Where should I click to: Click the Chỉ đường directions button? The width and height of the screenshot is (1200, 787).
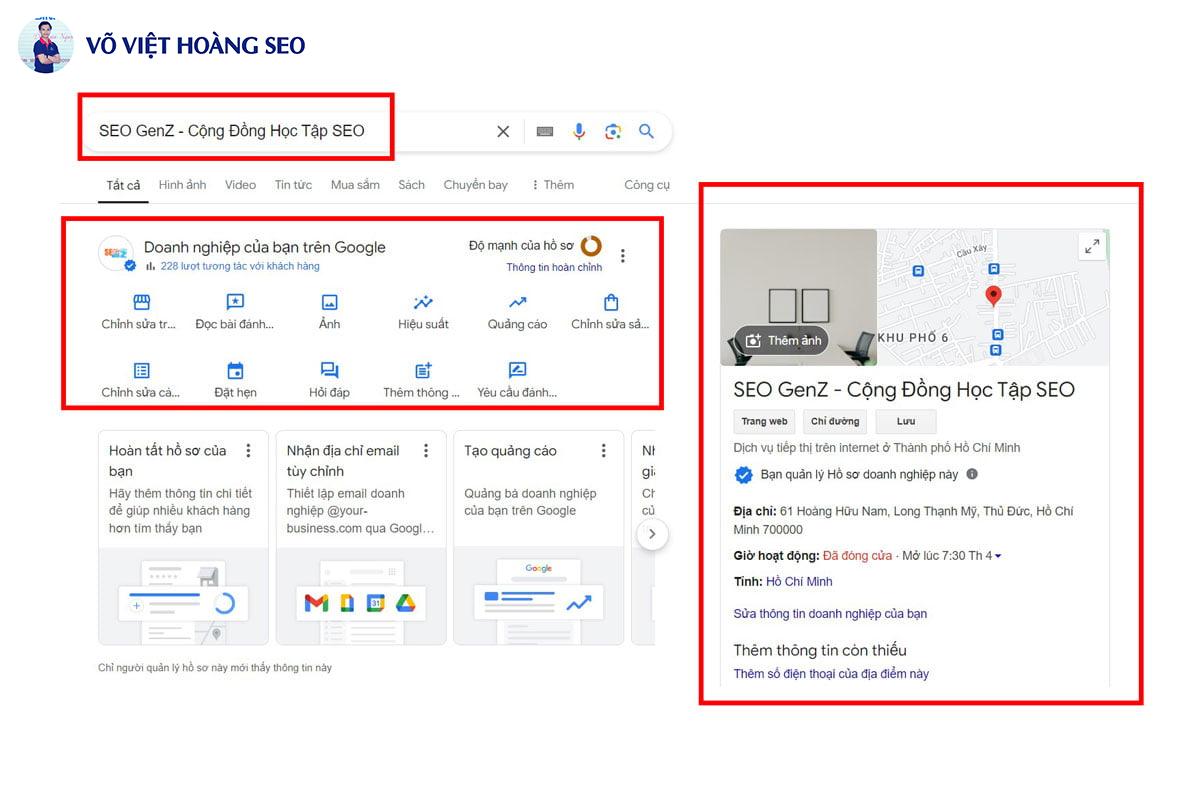coord(835,422)
